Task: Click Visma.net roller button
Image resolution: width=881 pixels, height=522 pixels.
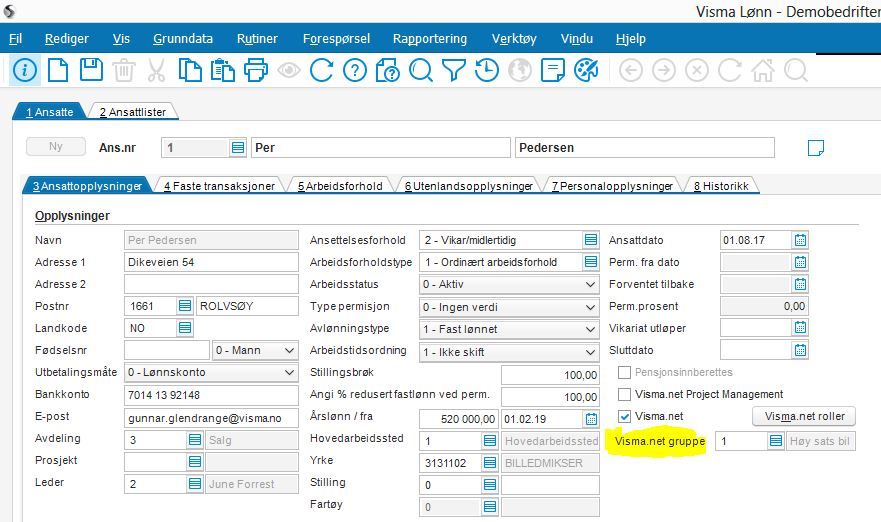Action: point(804,416)
